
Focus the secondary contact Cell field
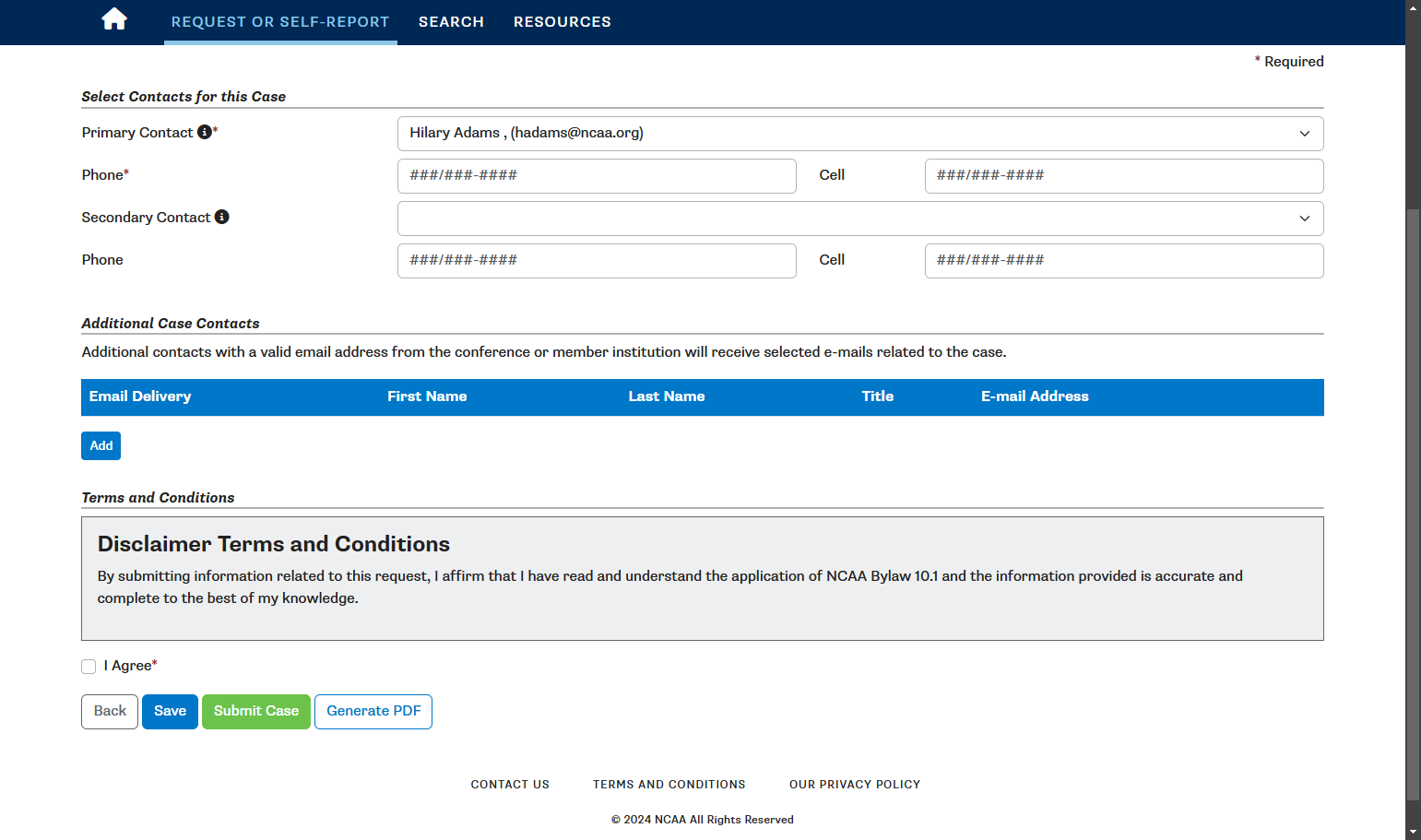pyautogui.click(x=1124, y=261)
